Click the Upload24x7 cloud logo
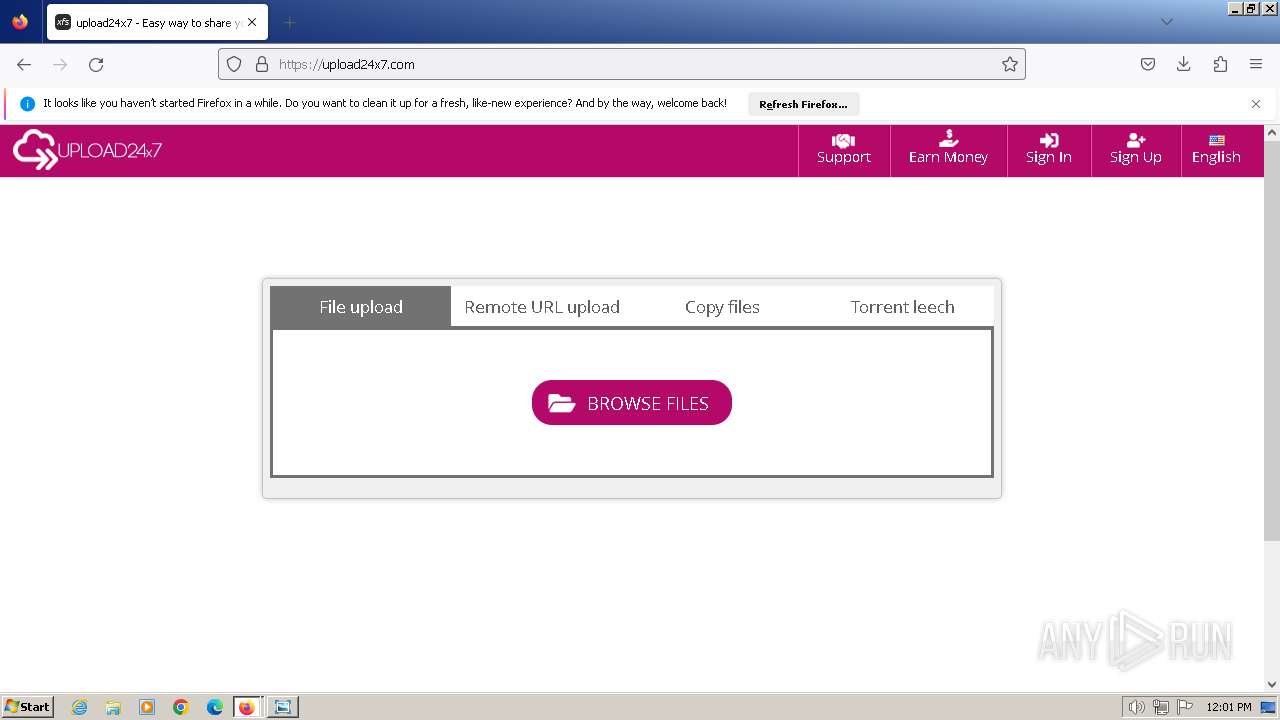 87,150
